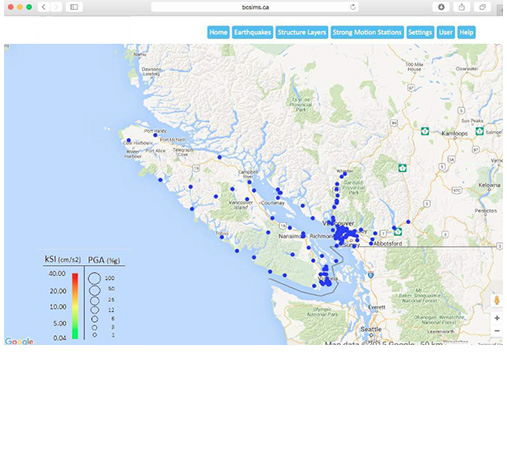Click the station marker near Coal Harbour
The image size is (507, 472).
(129, 140)
